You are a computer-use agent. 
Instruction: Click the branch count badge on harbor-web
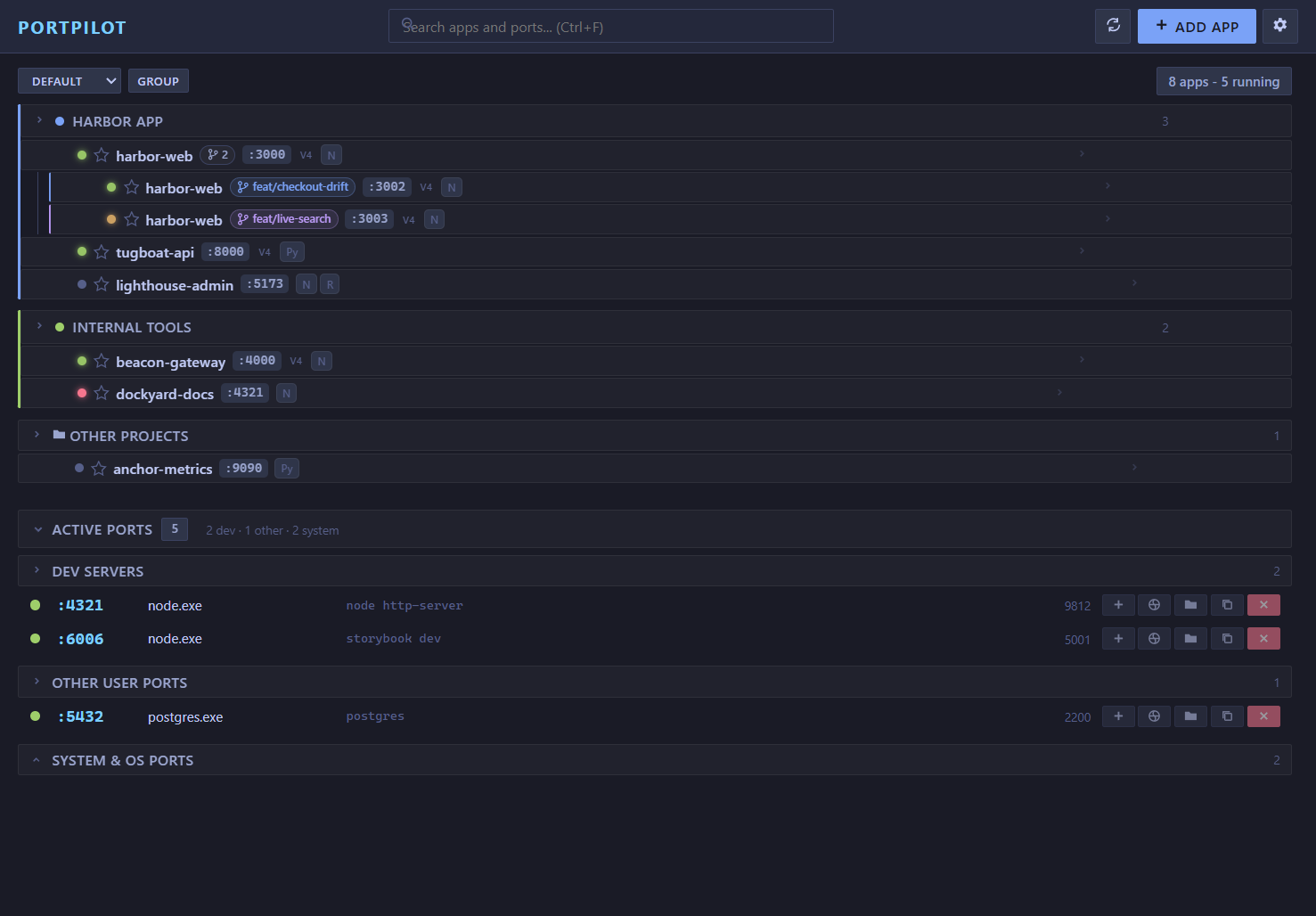click(217, 155)
